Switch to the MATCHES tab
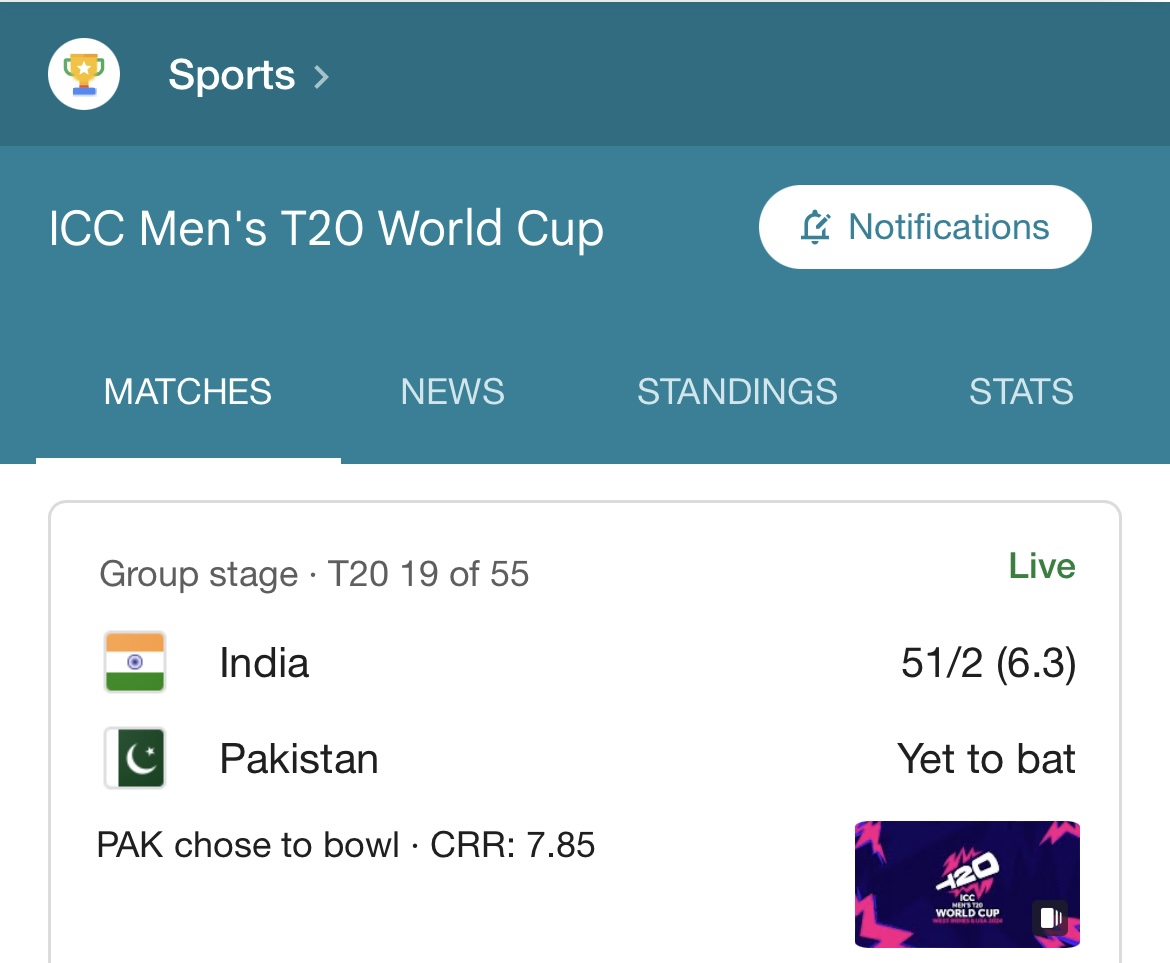1170x963 pixels. [188, 392]
